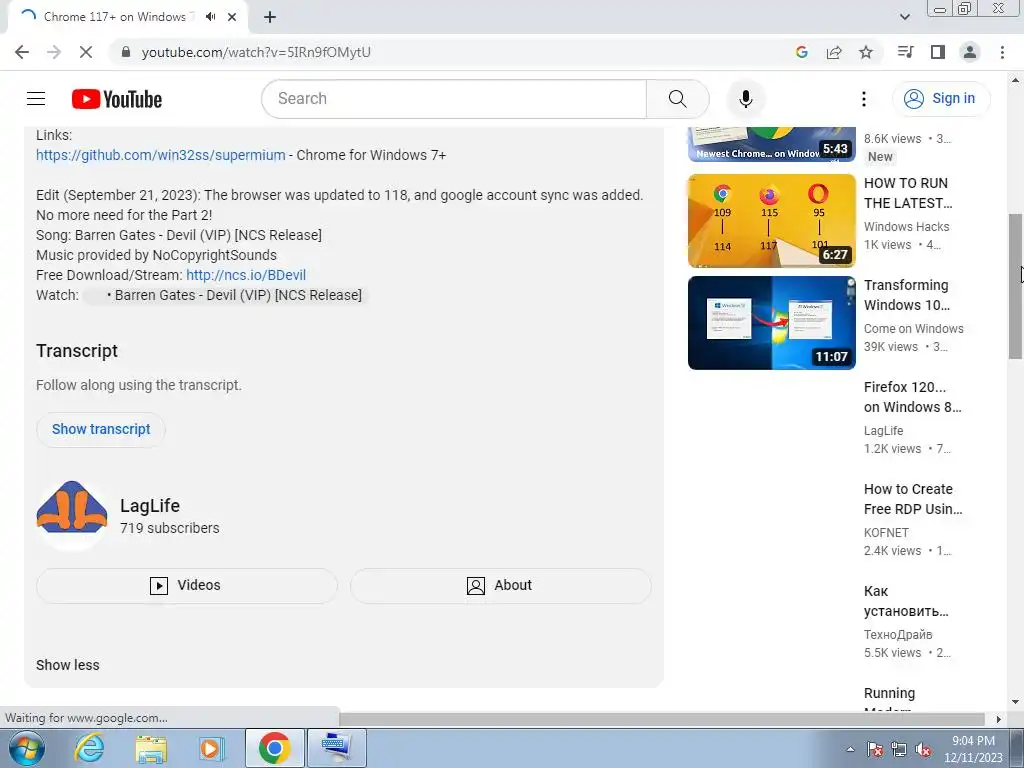Screen dimensions: 1024x768
Task: Click the Sign in button
Action: click(940, 99)
